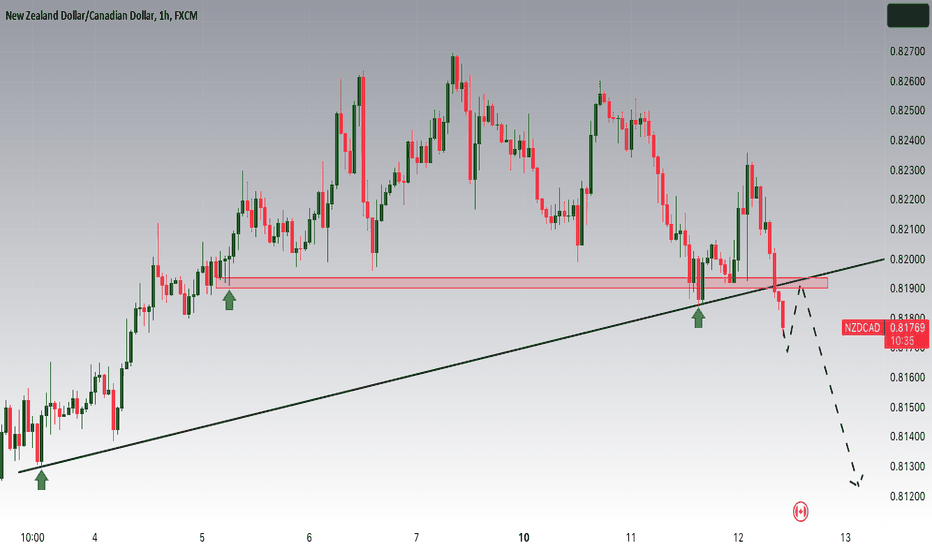Click date 4 on the time axis

point(95,538)
